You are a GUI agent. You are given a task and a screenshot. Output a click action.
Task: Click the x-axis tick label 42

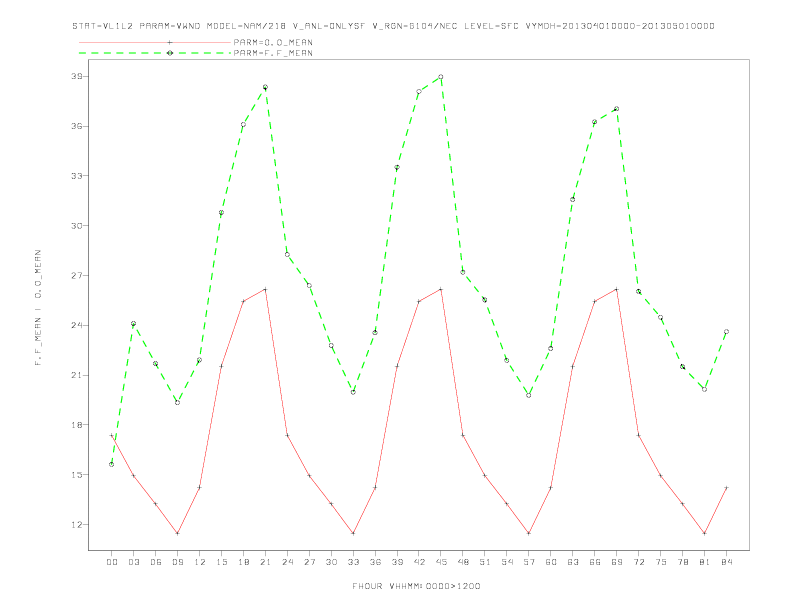(419, 562)
